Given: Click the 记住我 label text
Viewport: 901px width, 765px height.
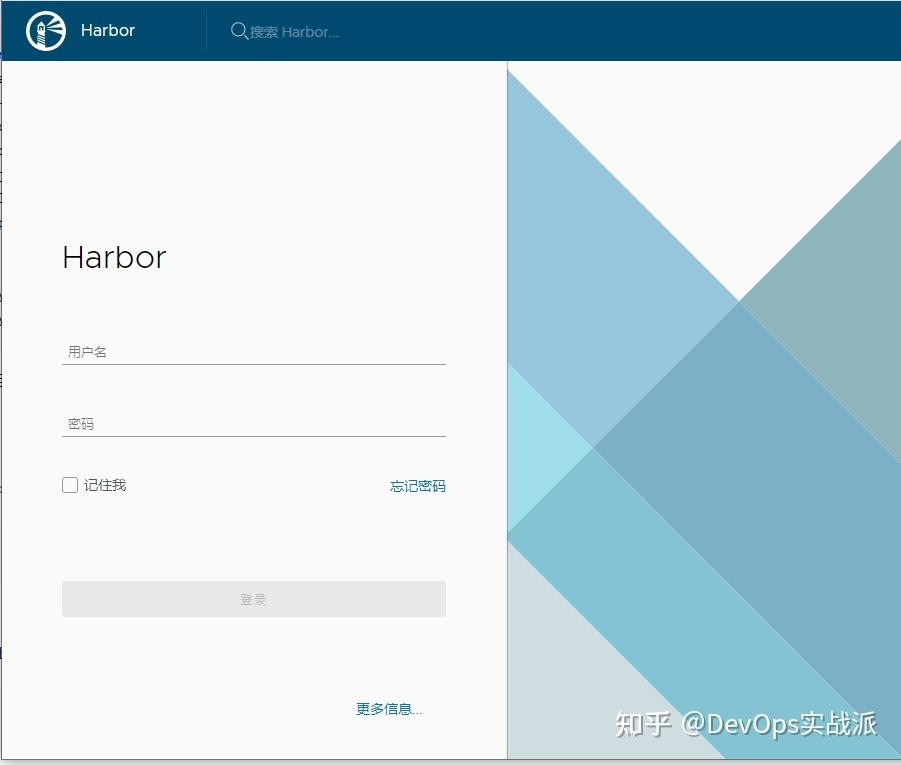Looking at the screenshot, I should click(x=105, y=485).
